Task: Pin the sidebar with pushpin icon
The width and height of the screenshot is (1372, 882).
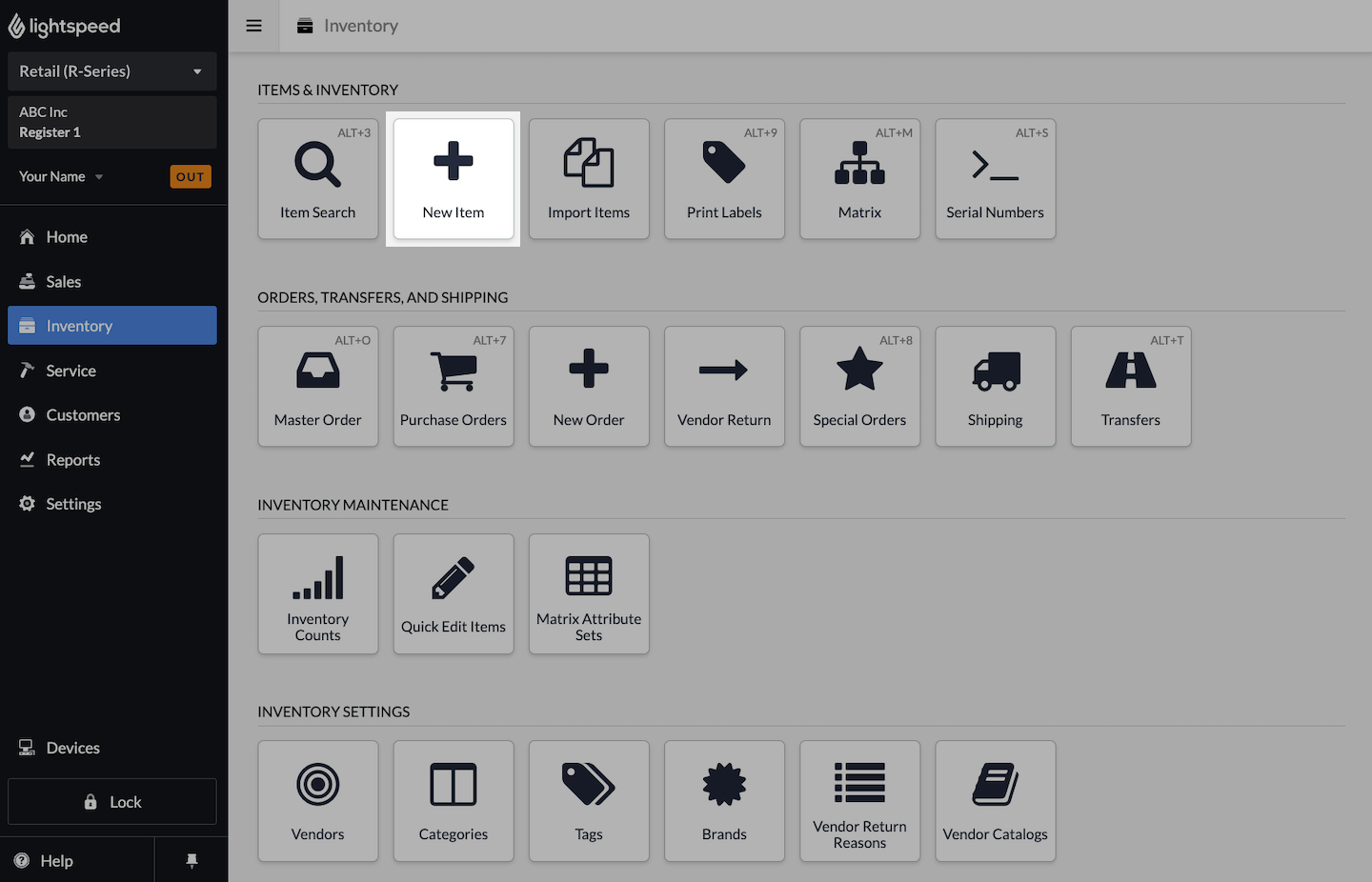Action: coord(192,861)
